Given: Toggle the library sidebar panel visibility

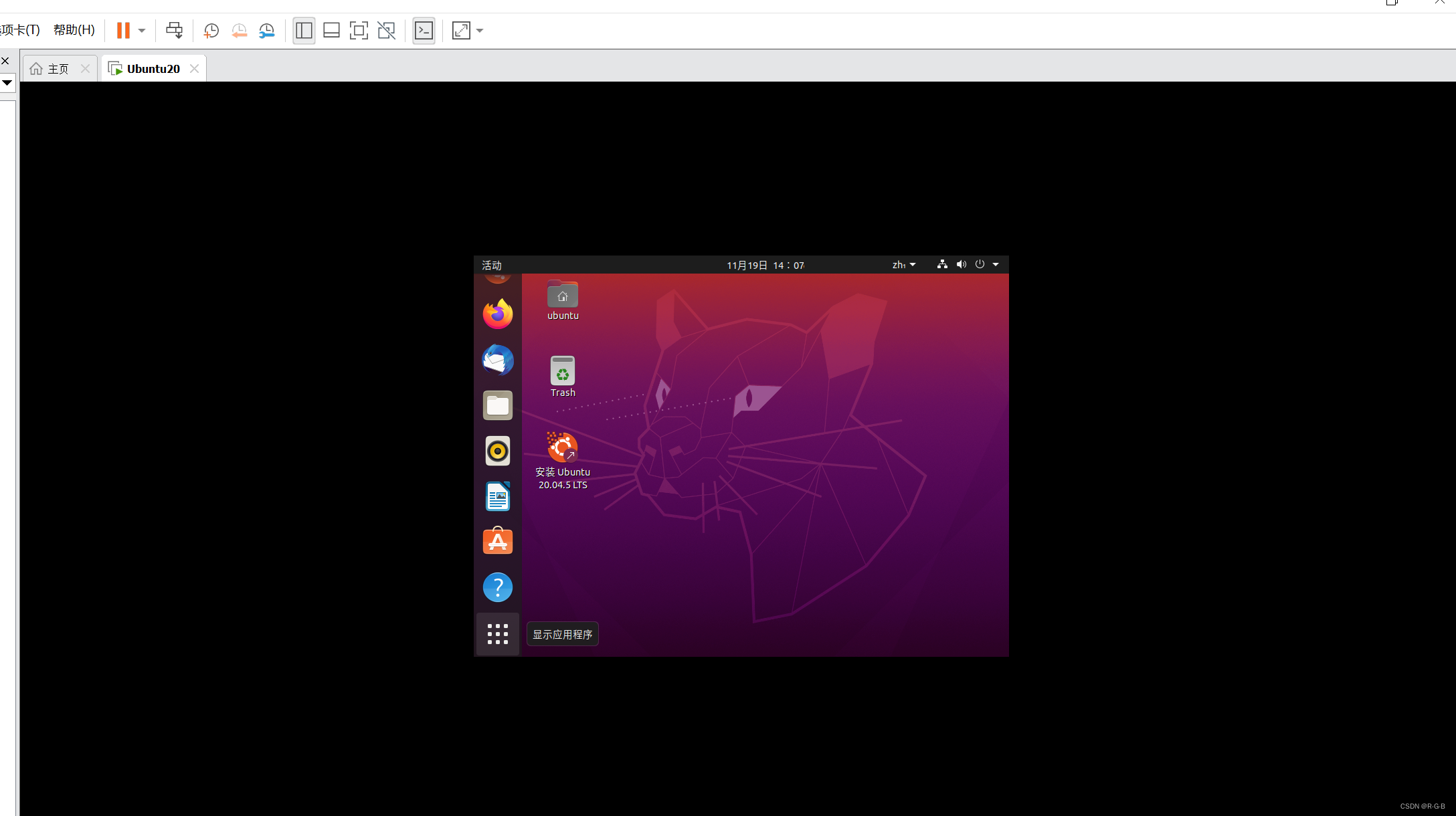Looking at the screenshot, I should (x=304, y=30).
